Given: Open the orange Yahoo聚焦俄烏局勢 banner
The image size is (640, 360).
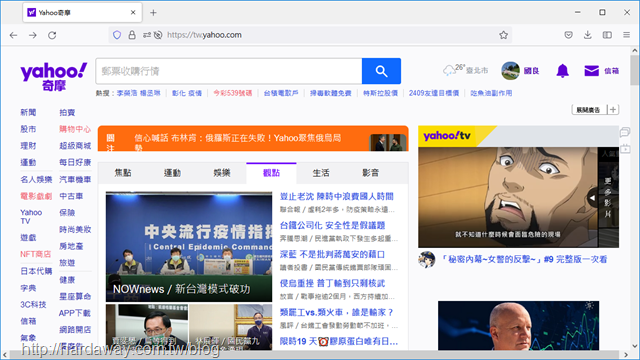Looking at the screenshot, I should pos(253,139).
